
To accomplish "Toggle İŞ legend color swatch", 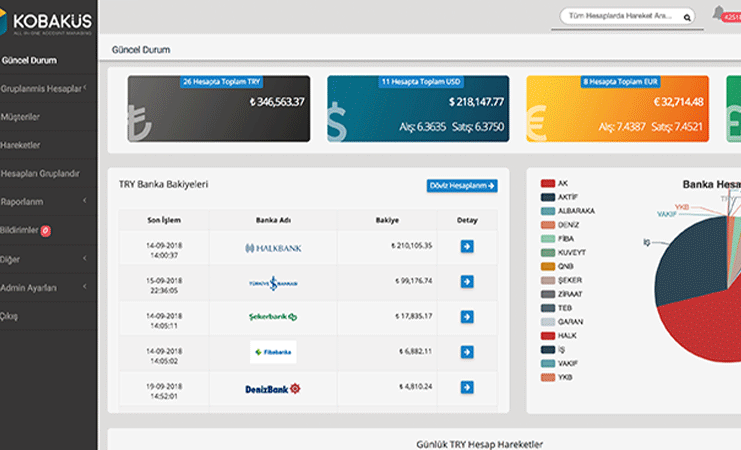I will point(548,349).
